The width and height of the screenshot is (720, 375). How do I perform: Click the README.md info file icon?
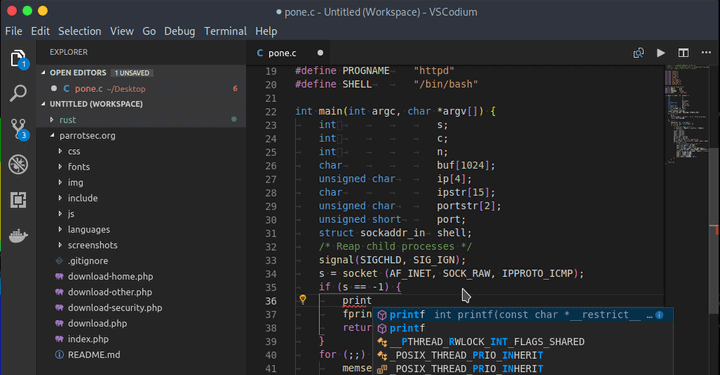click(59, 355)
